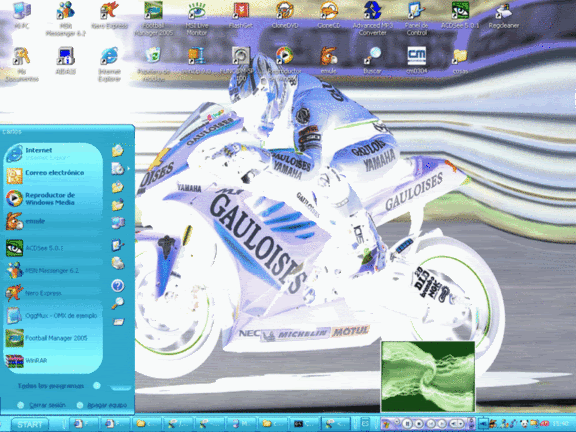Screen dimensions: 576x432
Task: Click Apagar equipo
Action: click(102, 405)
